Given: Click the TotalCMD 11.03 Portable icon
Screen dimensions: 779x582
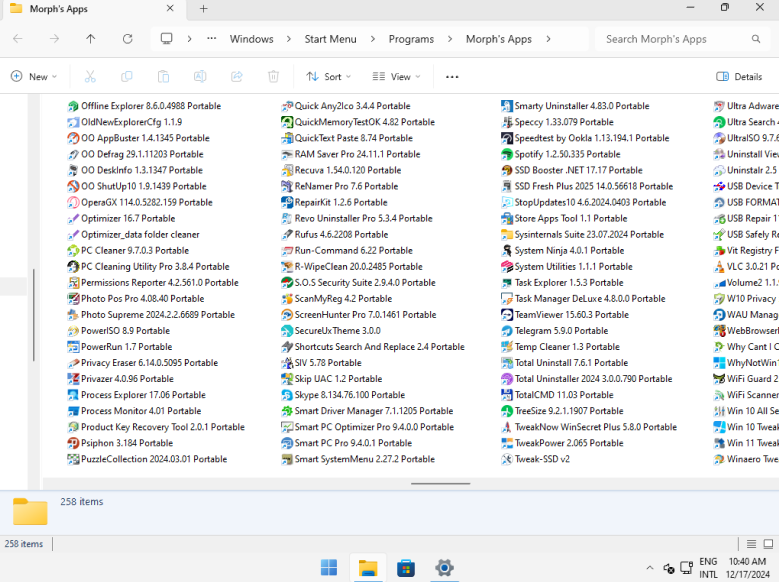Looking at the screenshot, I should click(507, 395).
